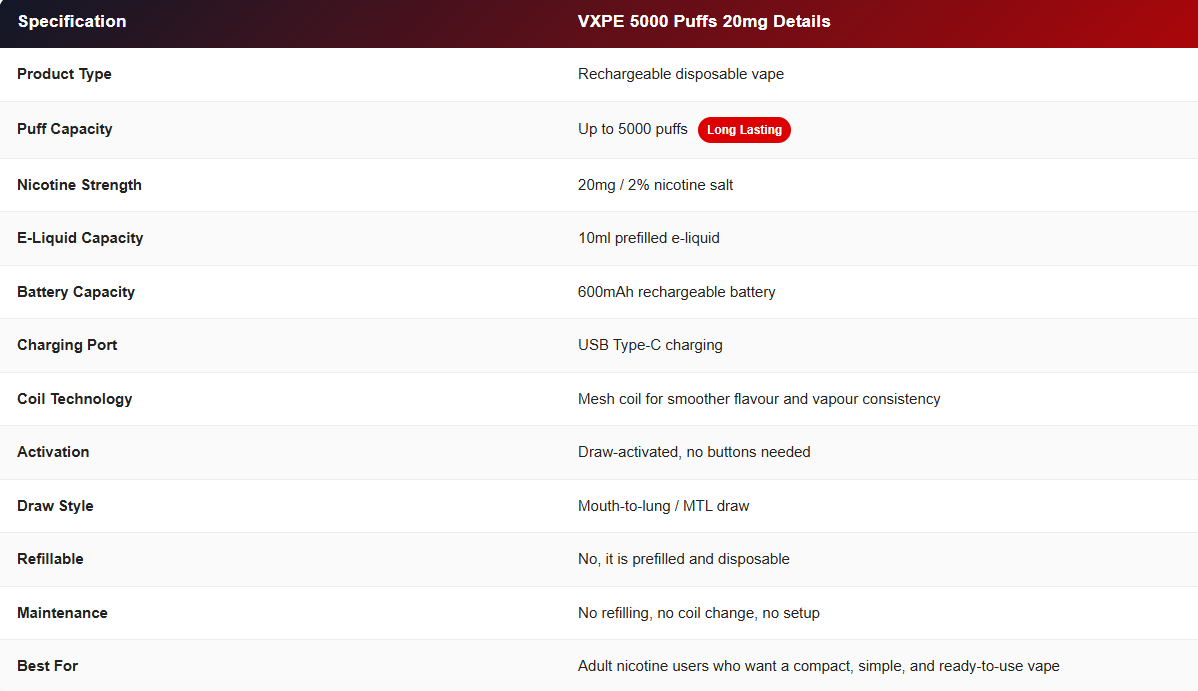Click the 'Draw Style' label
This screenshot has height=691, width=1198.
tap(55, 506)
